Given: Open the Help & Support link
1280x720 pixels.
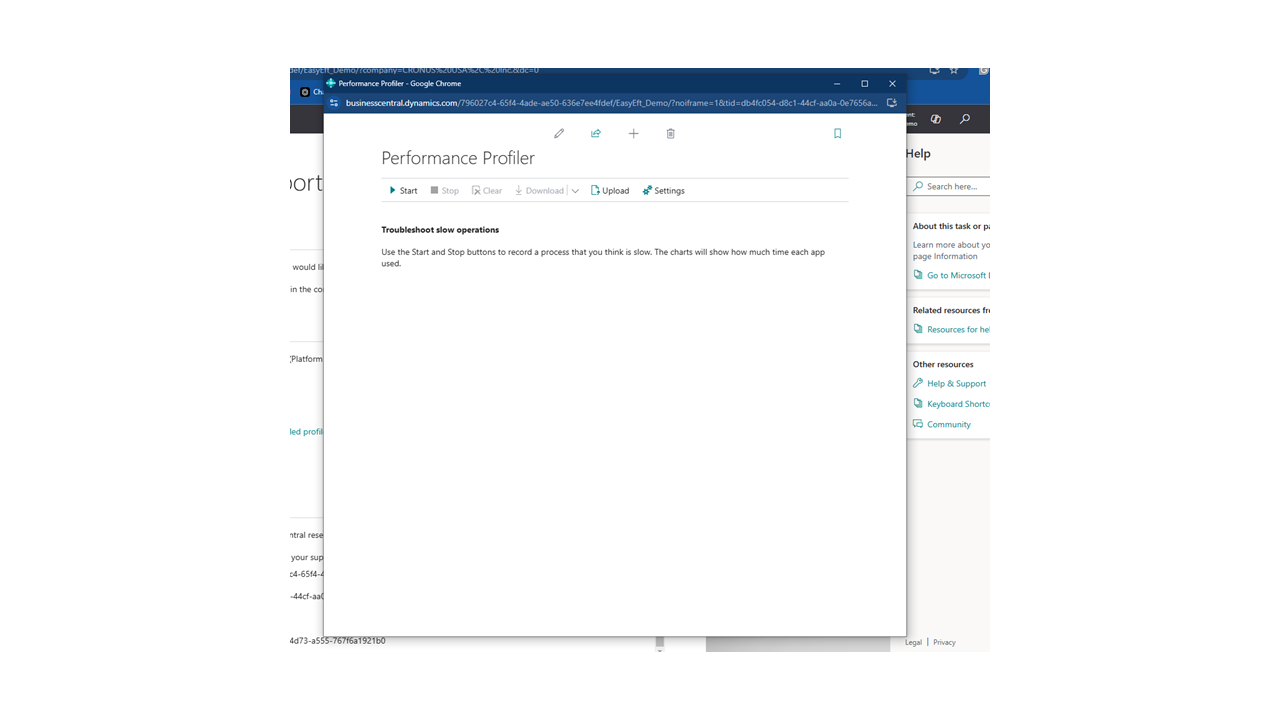Looking at the screenshot, I should [956, 384].
